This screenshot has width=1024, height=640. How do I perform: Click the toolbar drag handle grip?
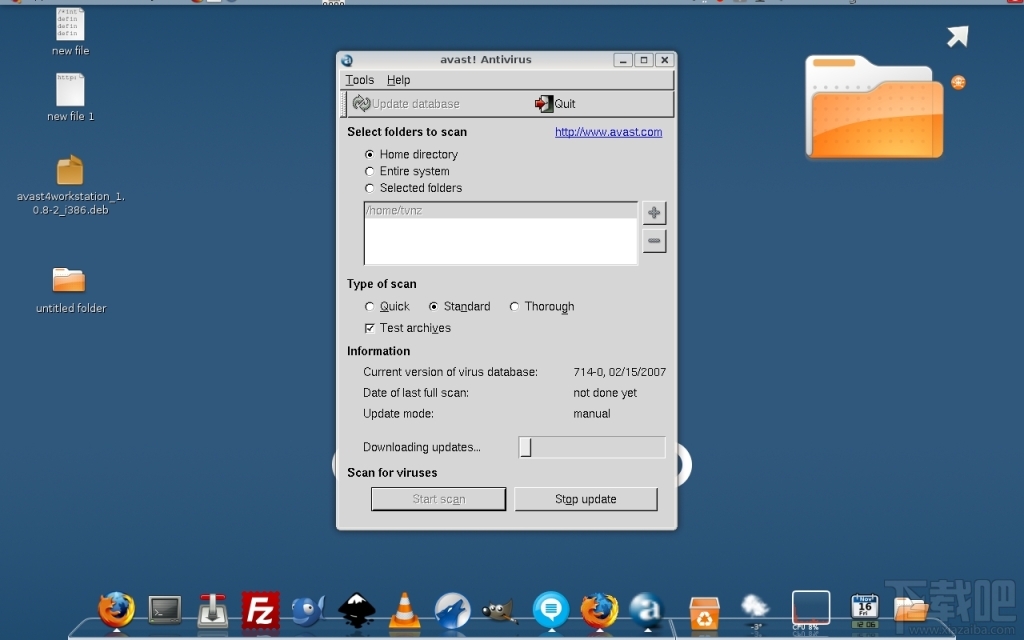[344, 104]
